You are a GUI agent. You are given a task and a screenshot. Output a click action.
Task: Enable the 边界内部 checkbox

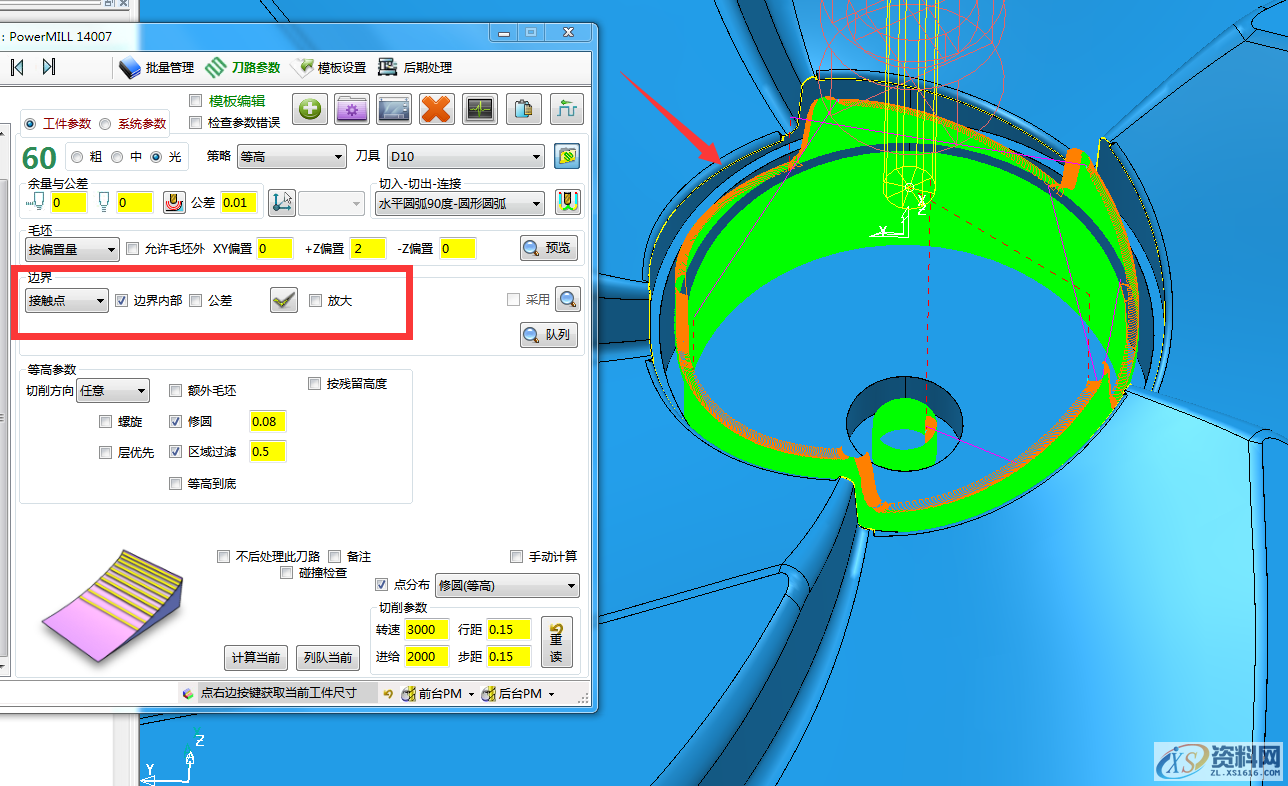click(x=122, y=299)
